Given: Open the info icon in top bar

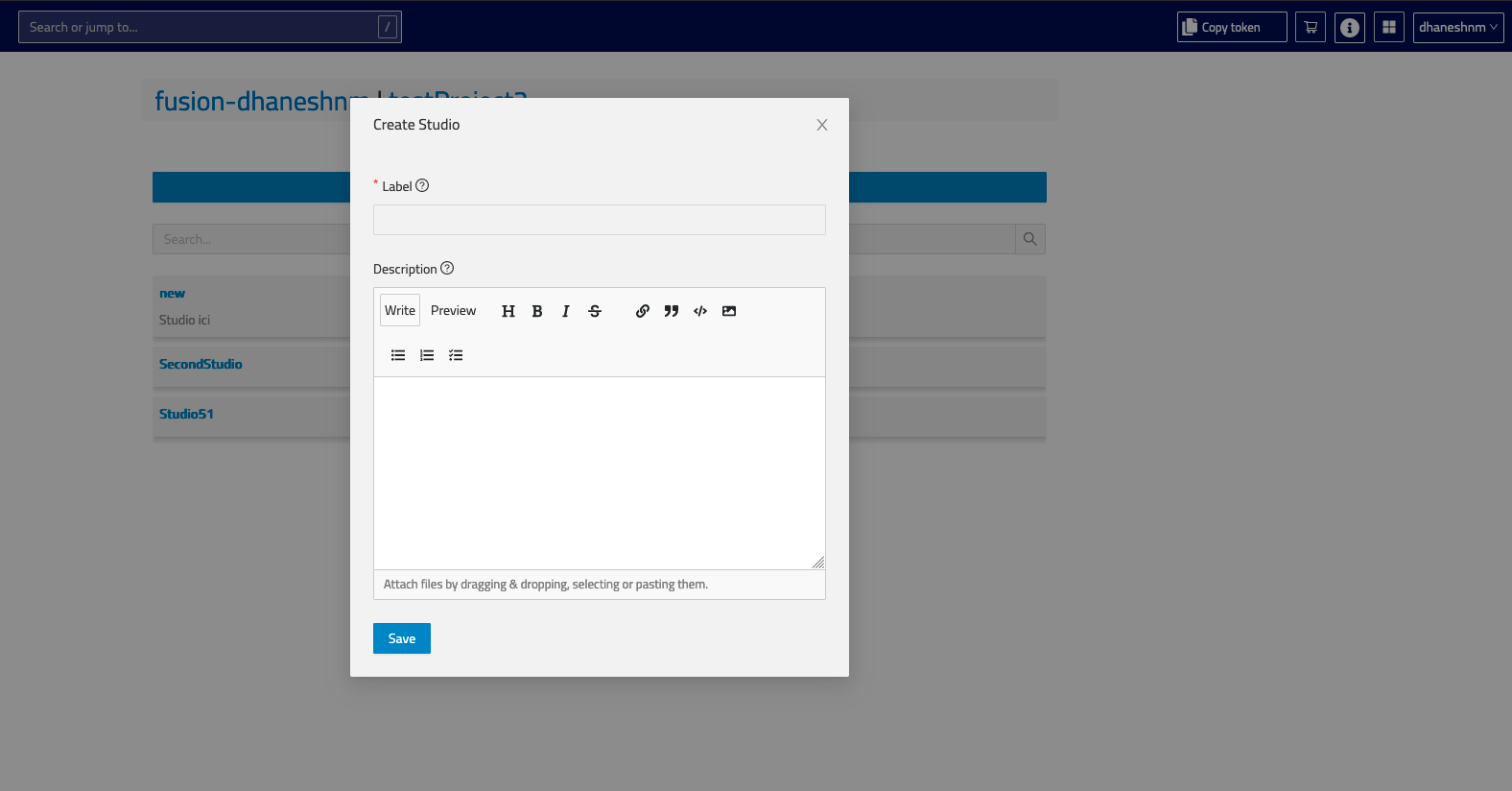Looking at the screenshot, I should point(1350,27).
